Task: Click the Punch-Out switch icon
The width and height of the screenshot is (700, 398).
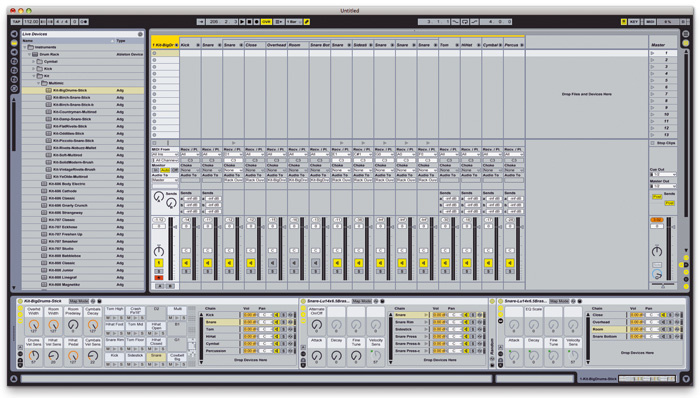Action: click(474, 21)
